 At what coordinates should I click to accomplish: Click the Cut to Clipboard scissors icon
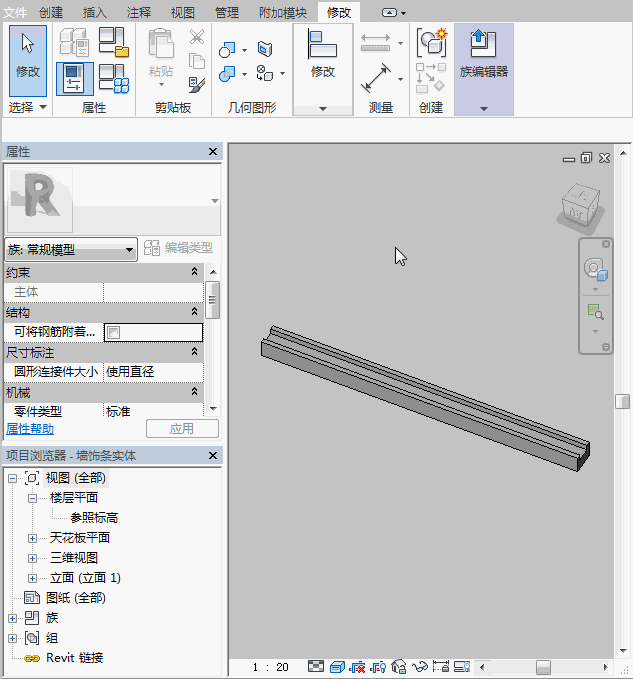click(x=197, y=37)
